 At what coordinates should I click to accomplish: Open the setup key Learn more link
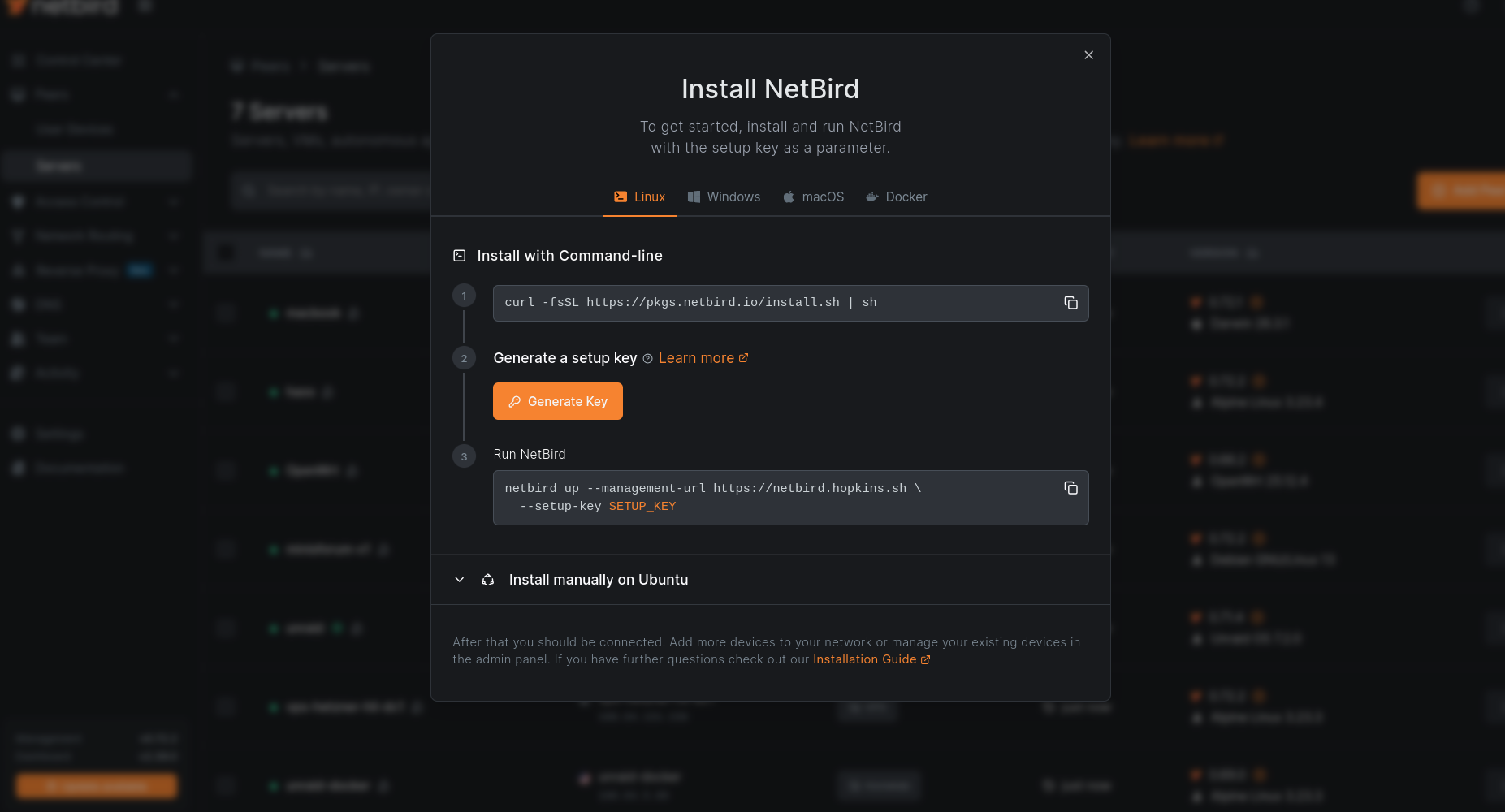click(703, 358)
